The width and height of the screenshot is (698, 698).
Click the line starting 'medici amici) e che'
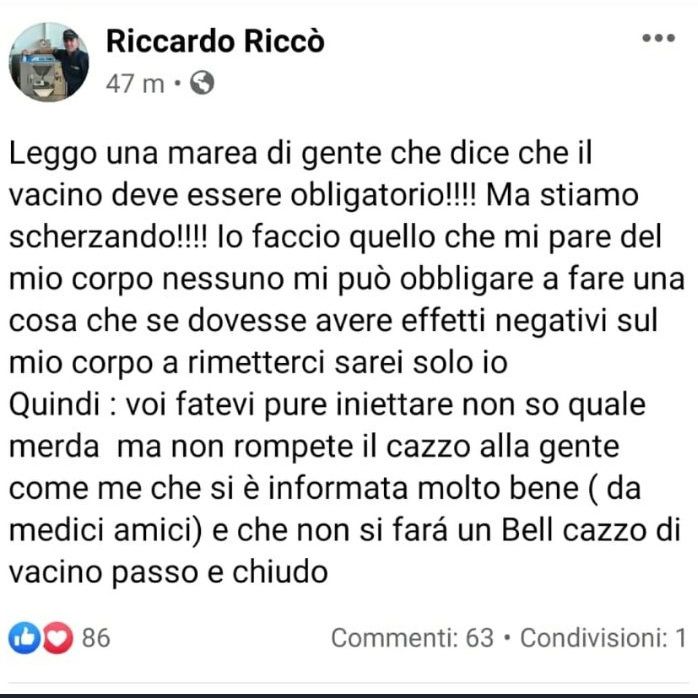pyautogui.click(x=345, y=531)
